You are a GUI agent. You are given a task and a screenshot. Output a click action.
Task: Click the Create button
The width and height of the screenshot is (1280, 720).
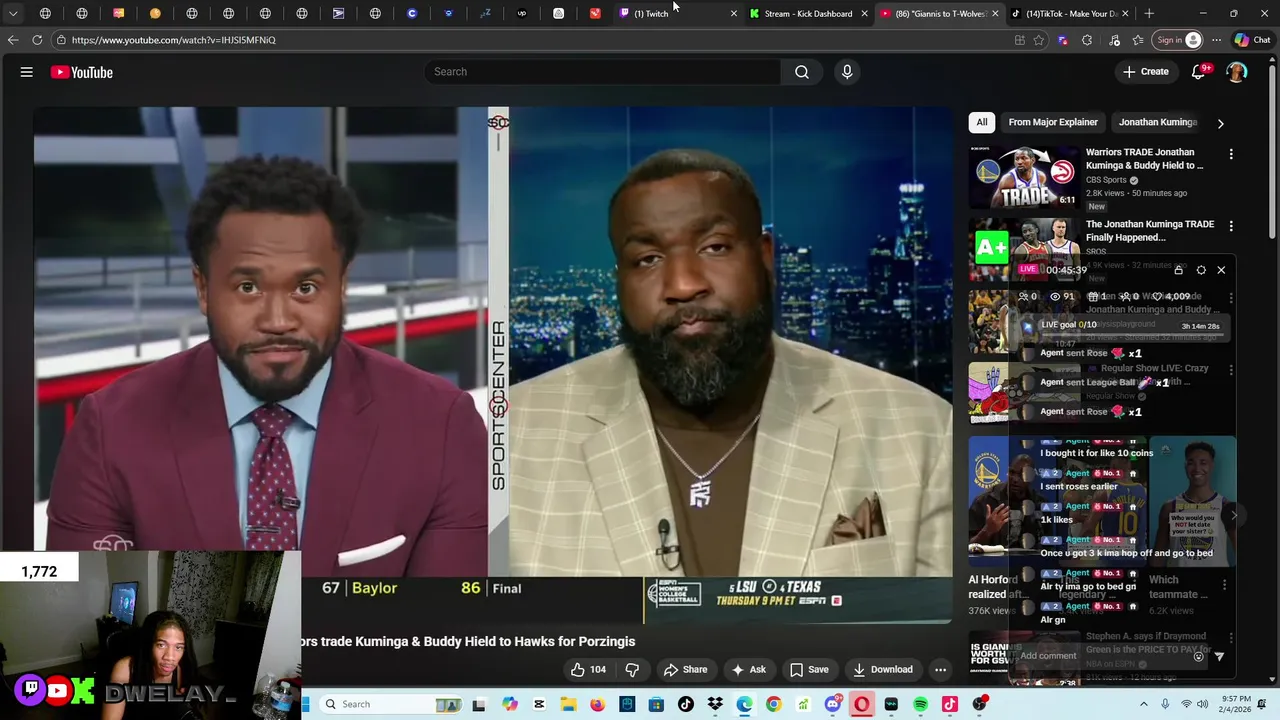pyautogui.click(x=1145, y=72)
